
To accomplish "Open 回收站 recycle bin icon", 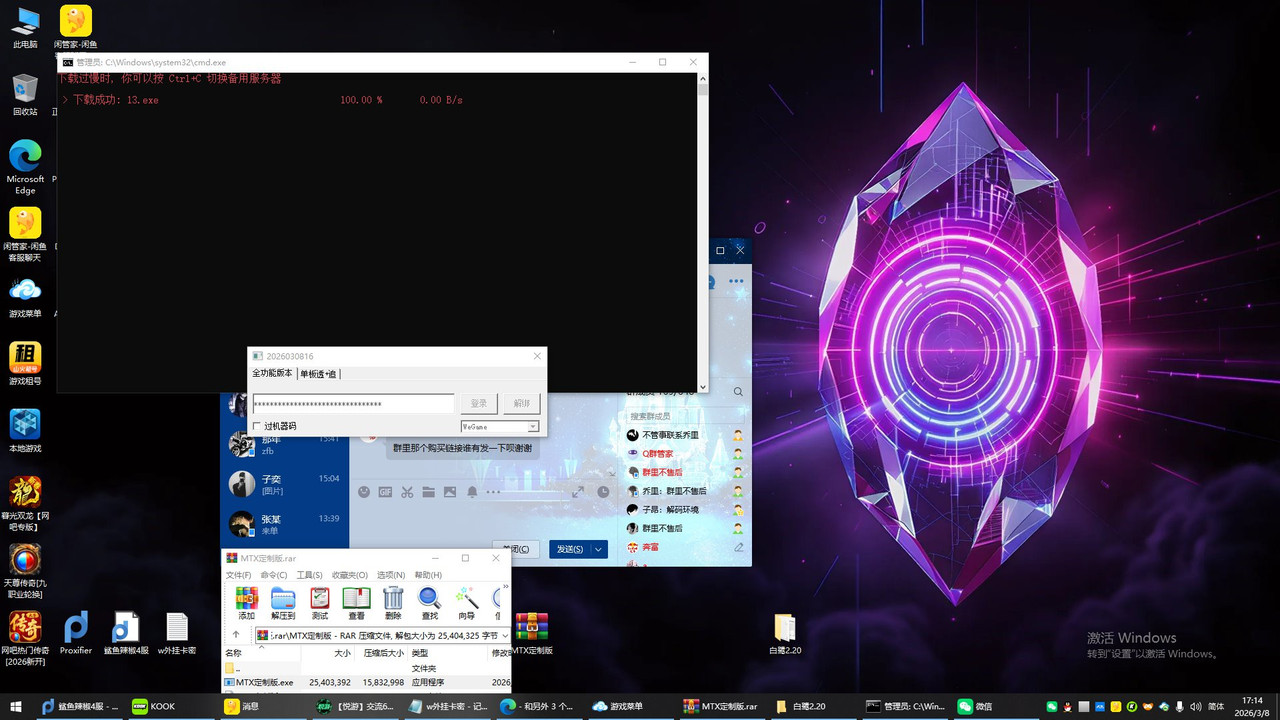I will 25,95.
